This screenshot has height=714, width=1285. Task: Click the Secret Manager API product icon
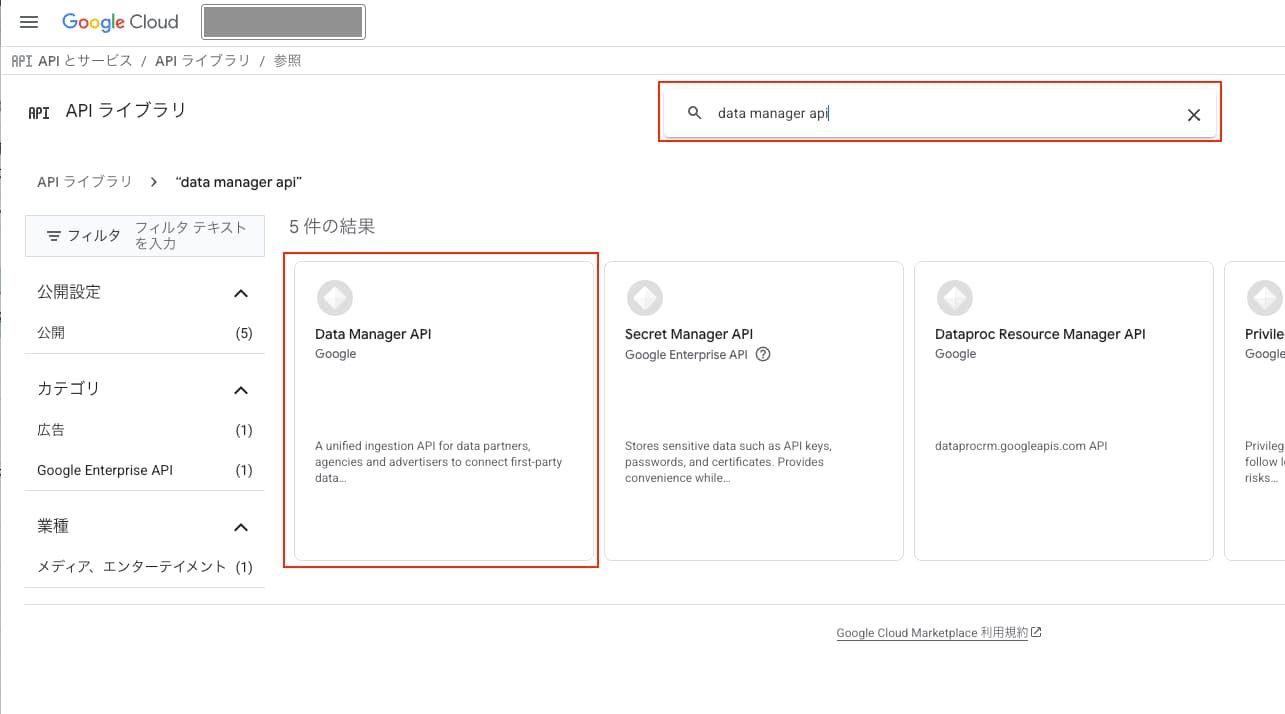coord(645,298)
